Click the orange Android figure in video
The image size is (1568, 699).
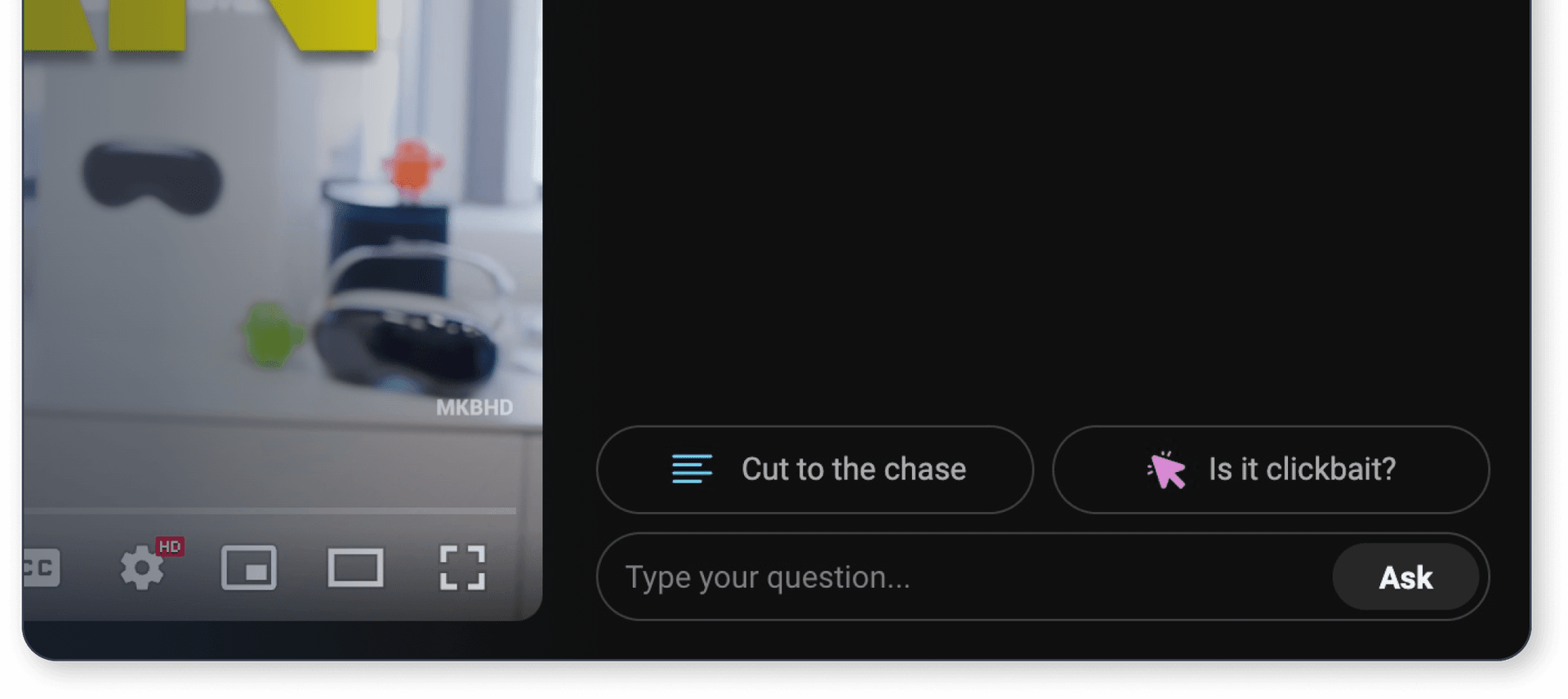(x=412, y=167)
